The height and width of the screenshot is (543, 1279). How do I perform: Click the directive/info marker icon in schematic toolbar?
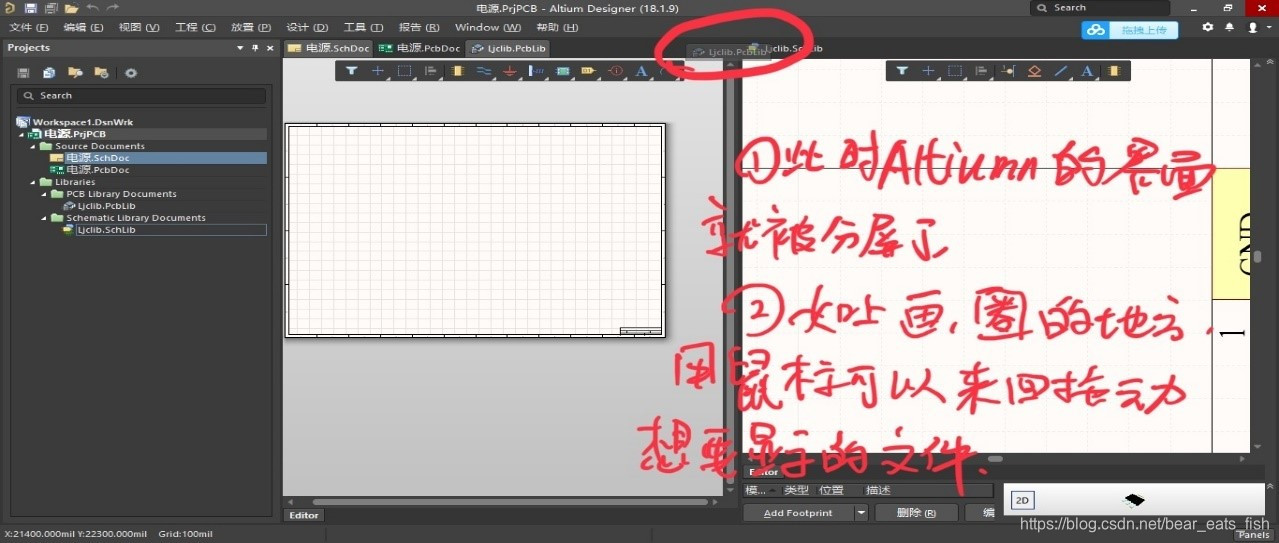coord(615,71)
